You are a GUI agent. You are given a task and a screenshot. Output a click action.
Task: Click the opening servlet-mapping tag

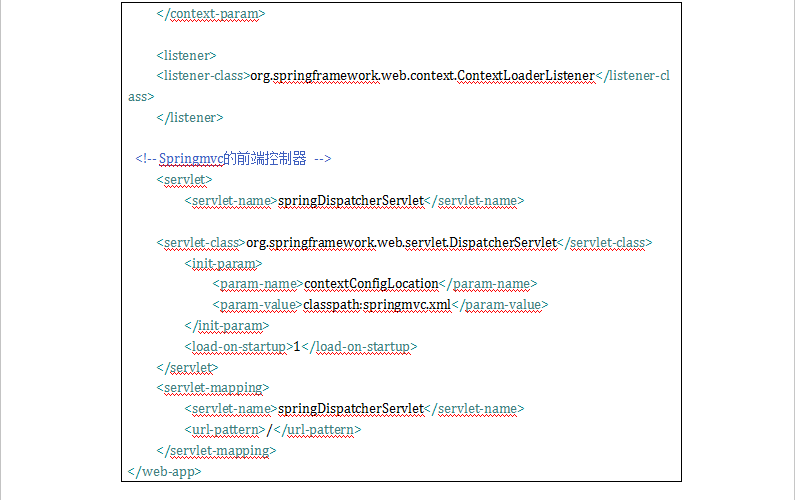pos(212,388)
